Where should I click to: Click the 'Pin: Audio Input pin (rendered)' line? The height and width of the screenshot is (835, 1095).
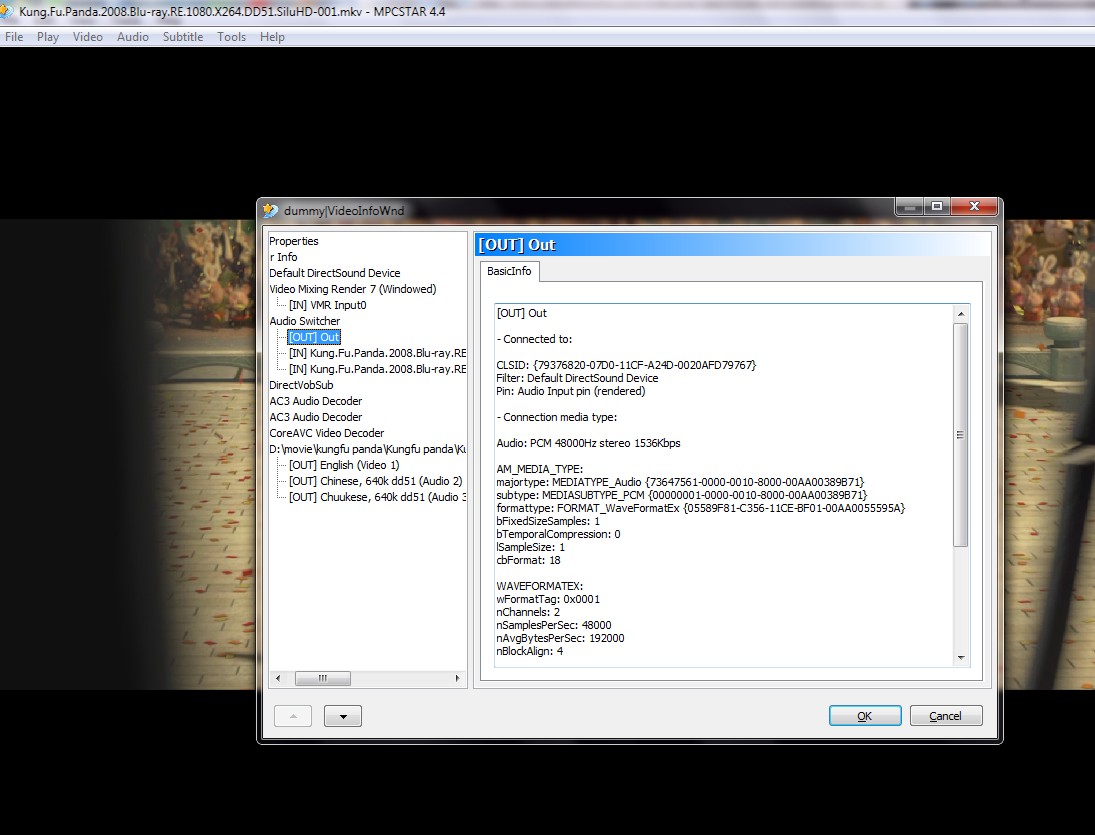coord(571,392)
